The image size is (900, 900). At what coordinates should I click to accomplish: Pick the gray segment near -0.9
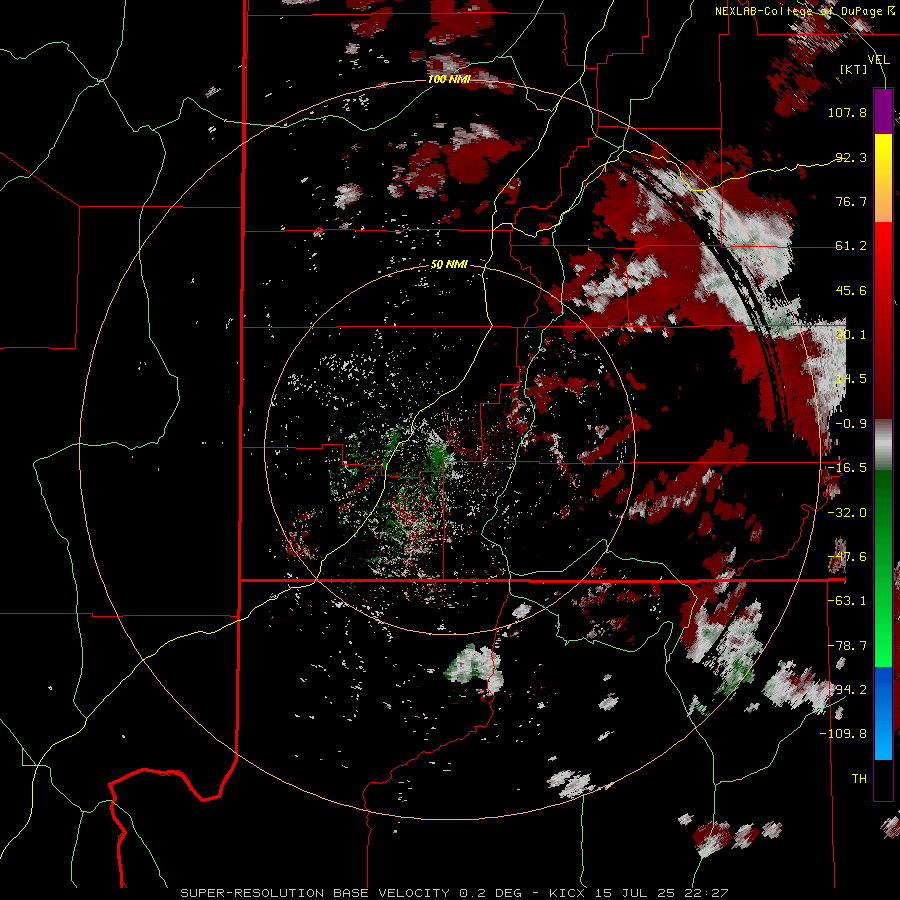click(x=883, y=445)
